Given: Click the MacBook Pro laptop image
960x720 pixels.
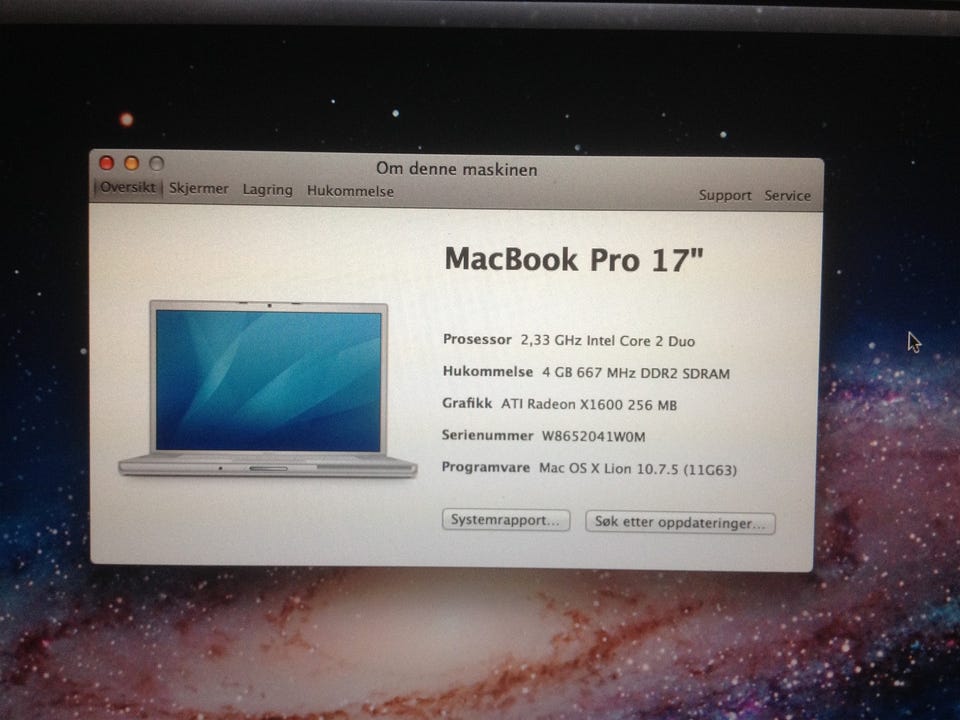Looking at the screenshot, I should [x=268, y=389].
